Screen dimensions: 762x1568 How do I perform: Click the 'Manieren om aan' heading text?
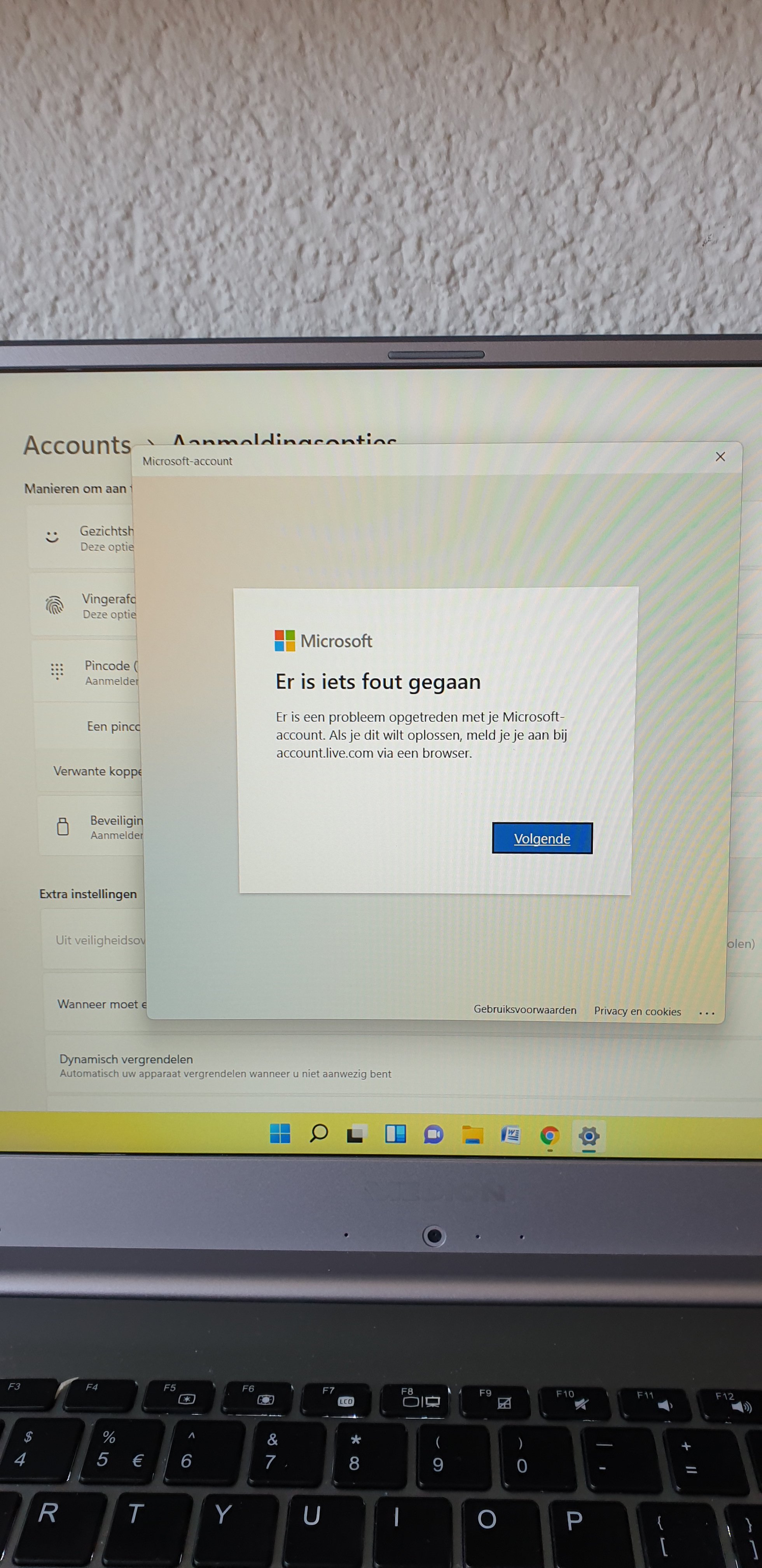point(77,488)
